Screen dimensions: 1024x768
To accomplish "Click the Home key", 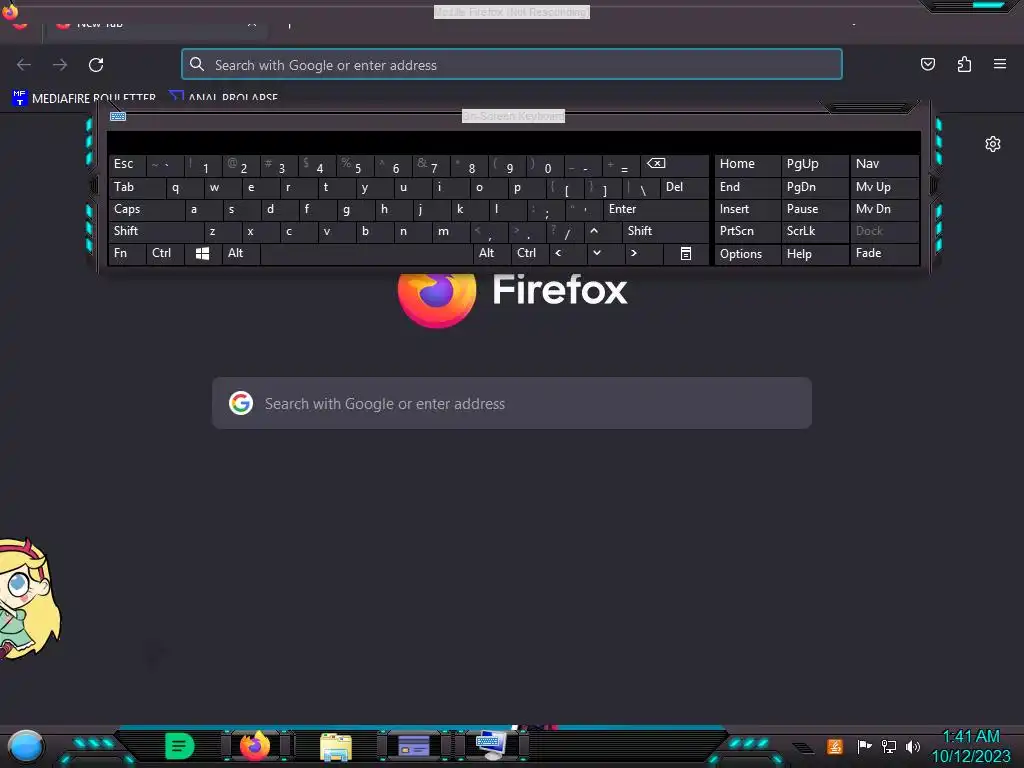I will tap(747, 165).
